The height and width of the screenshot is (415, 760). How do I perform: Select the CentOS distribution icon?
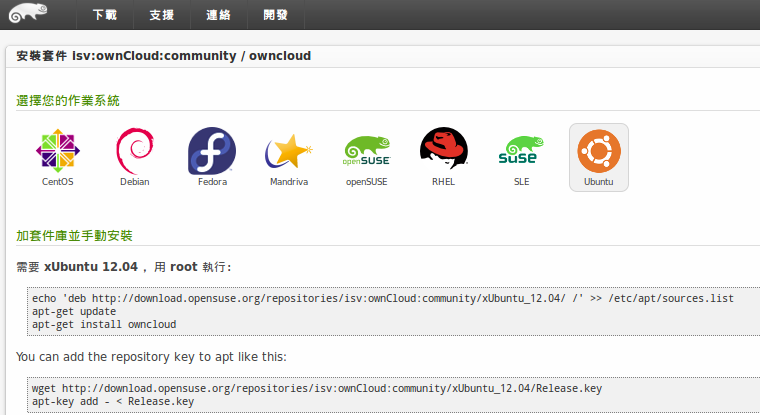pyautogui.click(x=58, y=151)
